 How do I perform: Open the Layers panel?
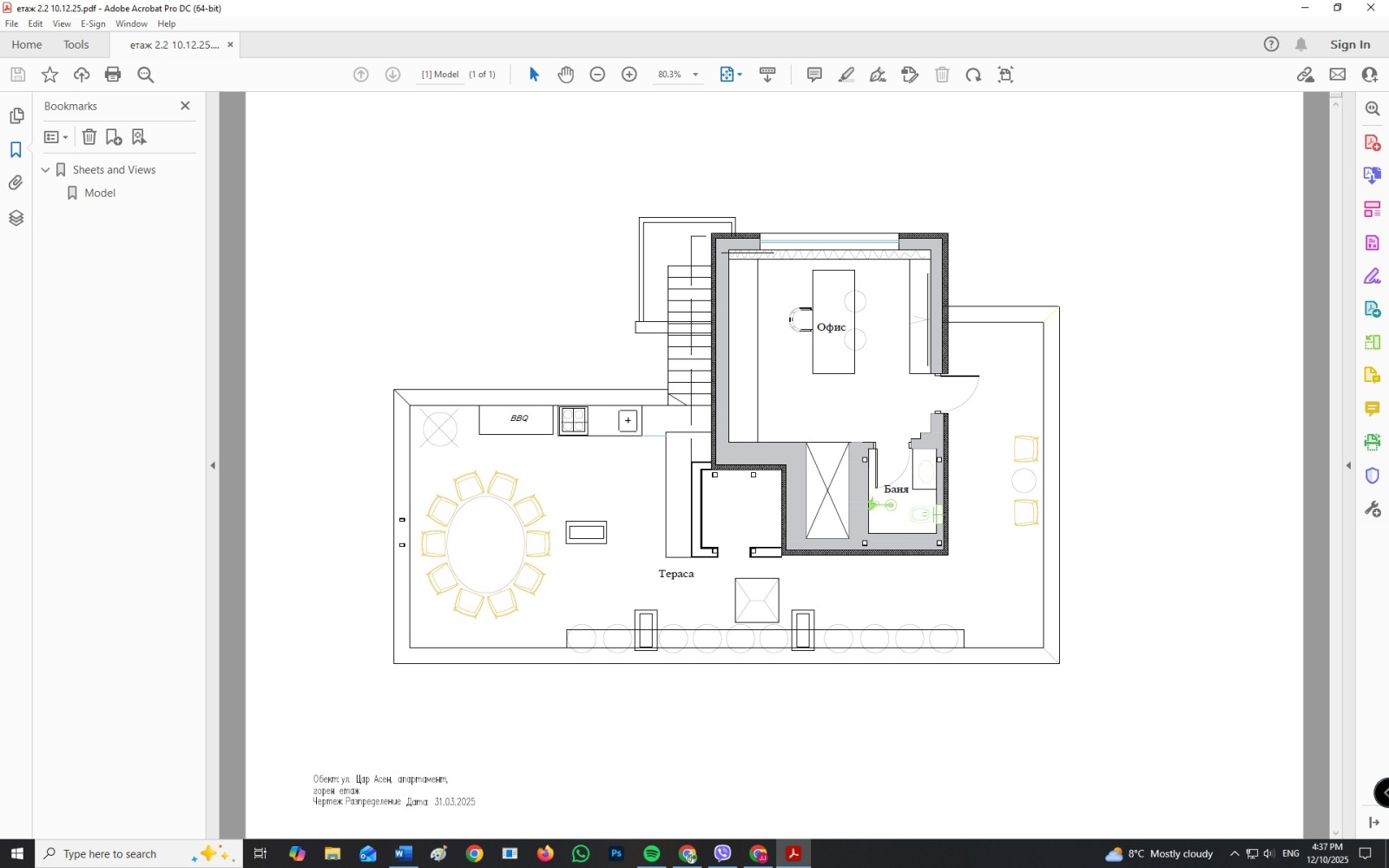coord(16,218)
